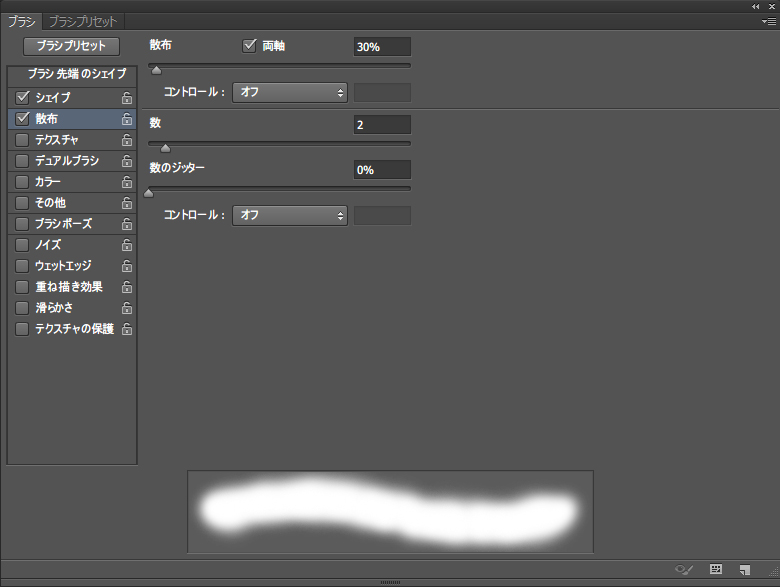Click the 数のジッター slider handle
This screenshot has width=780, height=587.
[148, 193]
